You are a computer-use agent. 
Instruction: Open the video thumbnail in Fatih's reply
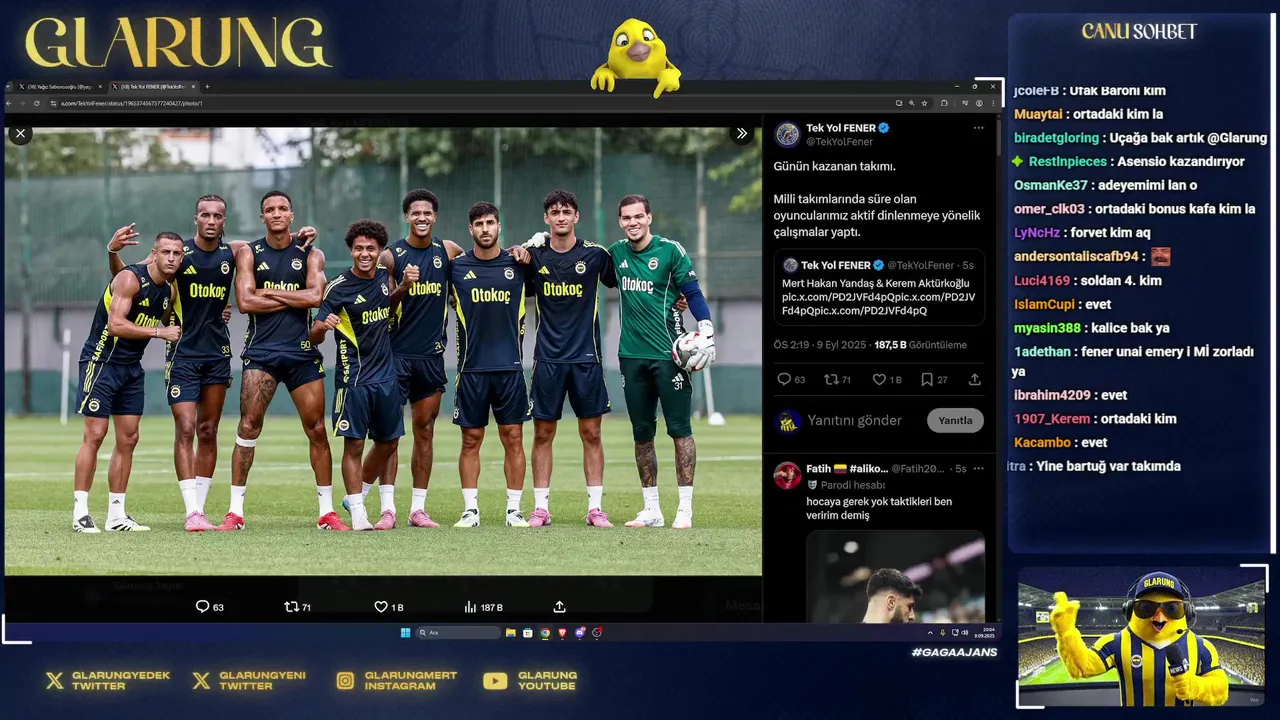[895, 577]
